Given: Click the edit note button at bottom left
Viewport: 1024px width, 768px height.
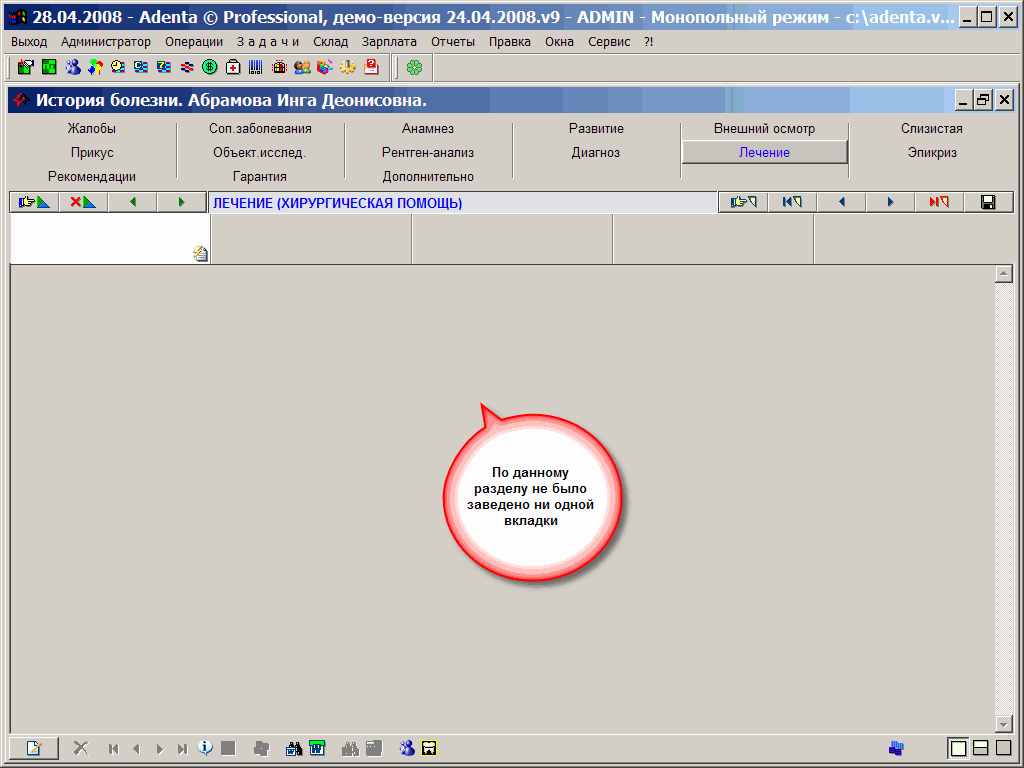Looking at the screenshot, I should tap(34, 747).
